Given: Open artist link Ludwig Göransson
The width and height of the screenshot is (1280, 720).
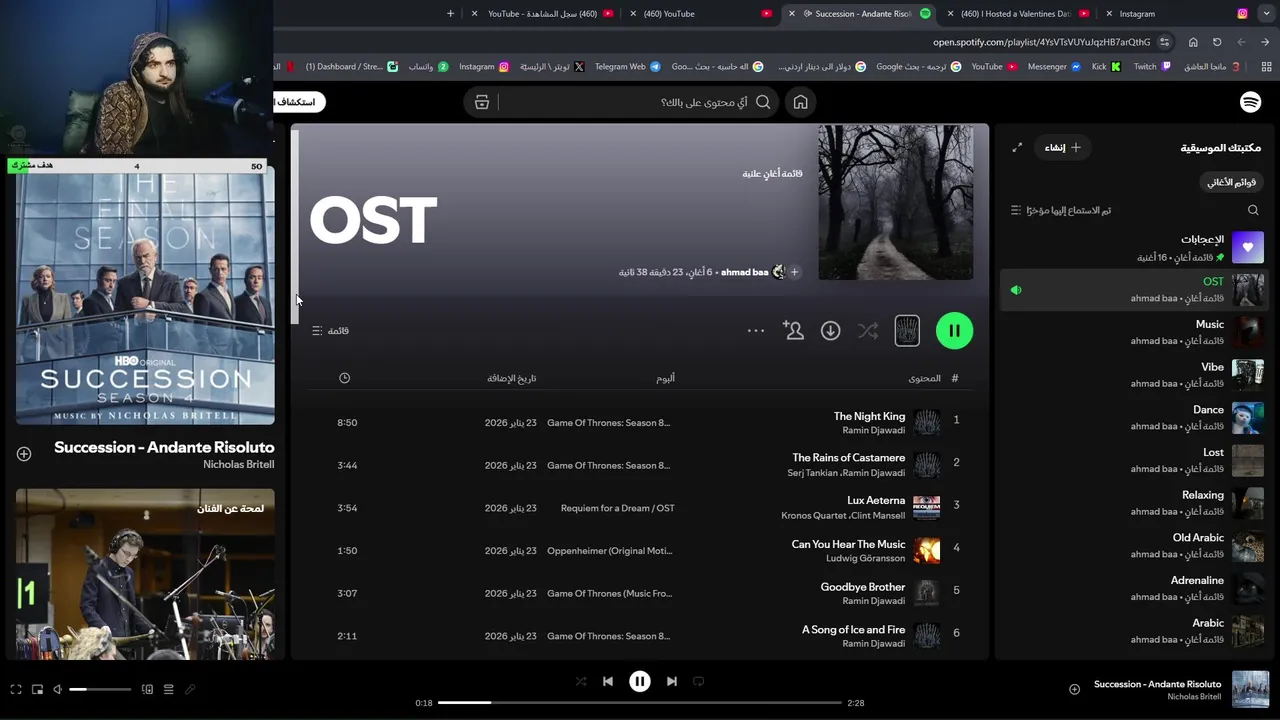Looking at the screenshot, I should (x=865, y=558).
